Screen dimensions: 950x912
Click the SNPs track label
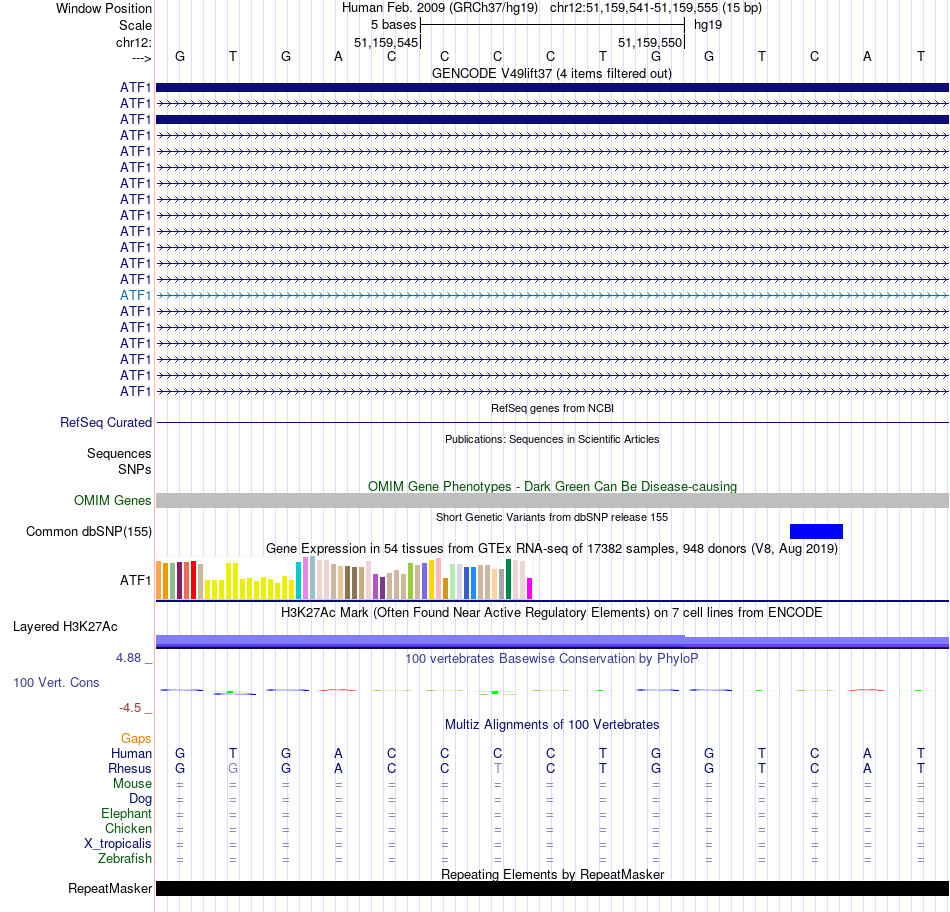coord(135,470)
